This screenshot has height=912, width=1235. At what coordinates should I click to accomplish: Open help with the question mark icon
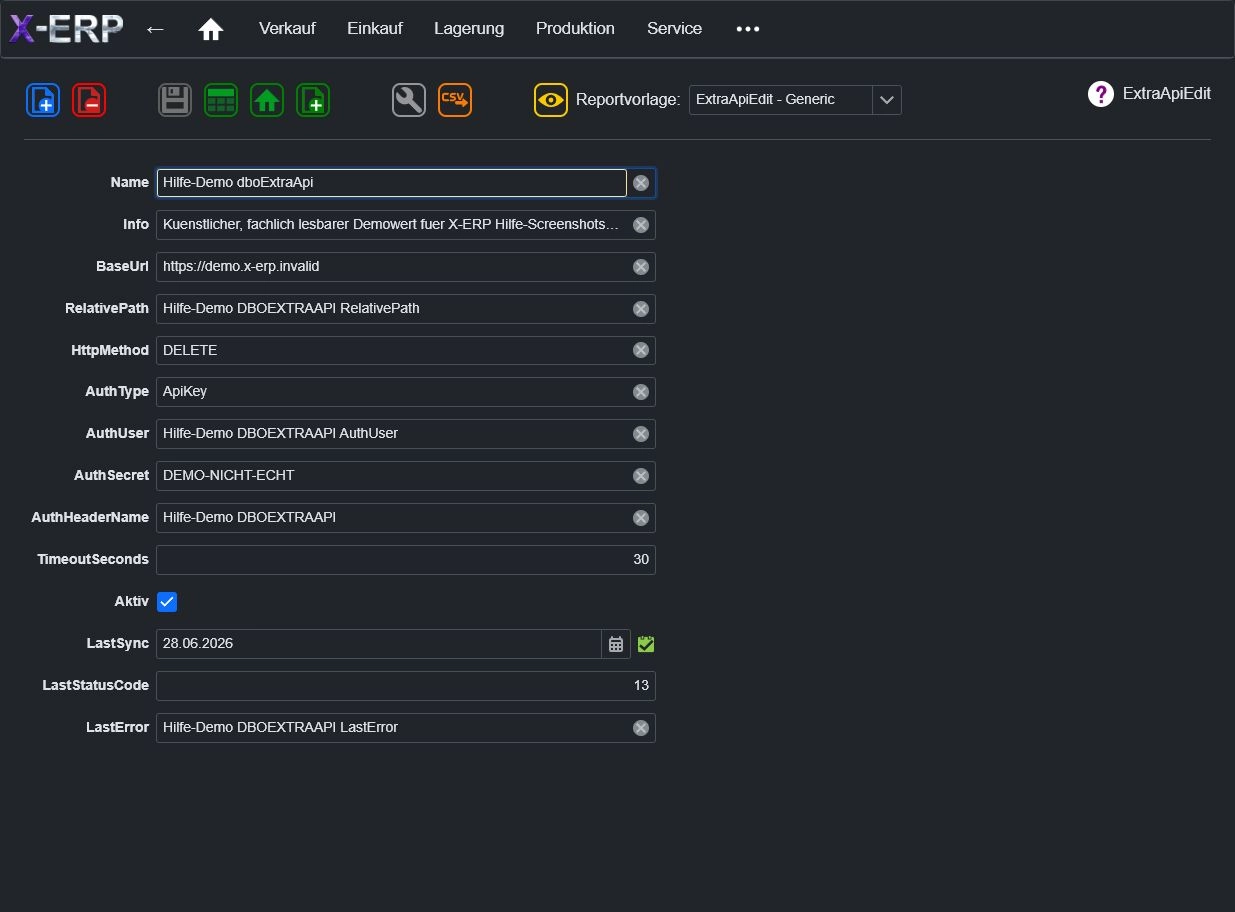click(x=1101, y=94)
